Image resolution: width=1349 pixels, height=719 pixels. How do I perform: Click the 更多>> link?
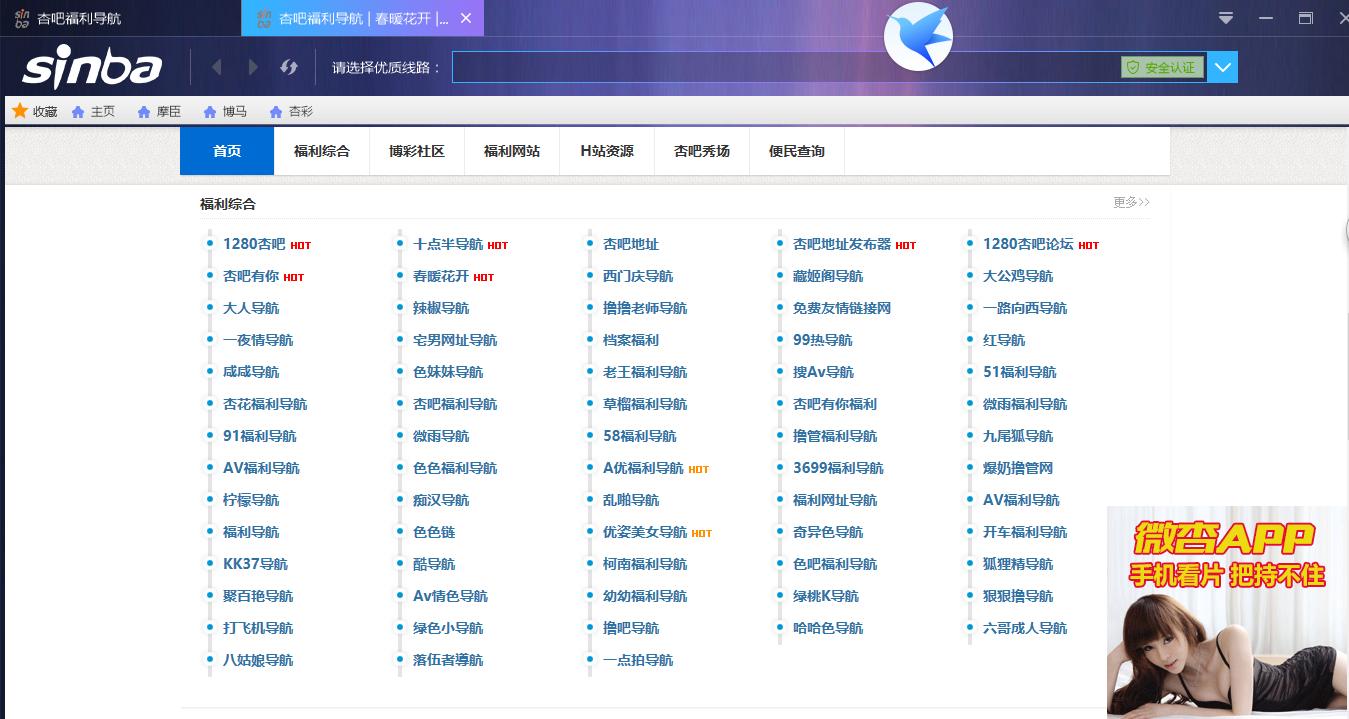point(1131,202)
